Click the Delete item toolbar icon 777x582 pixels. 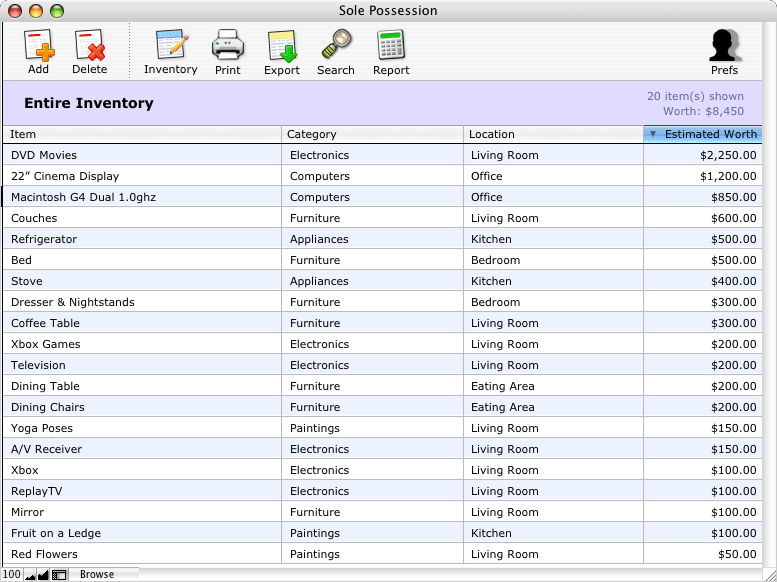click(90, 45)
